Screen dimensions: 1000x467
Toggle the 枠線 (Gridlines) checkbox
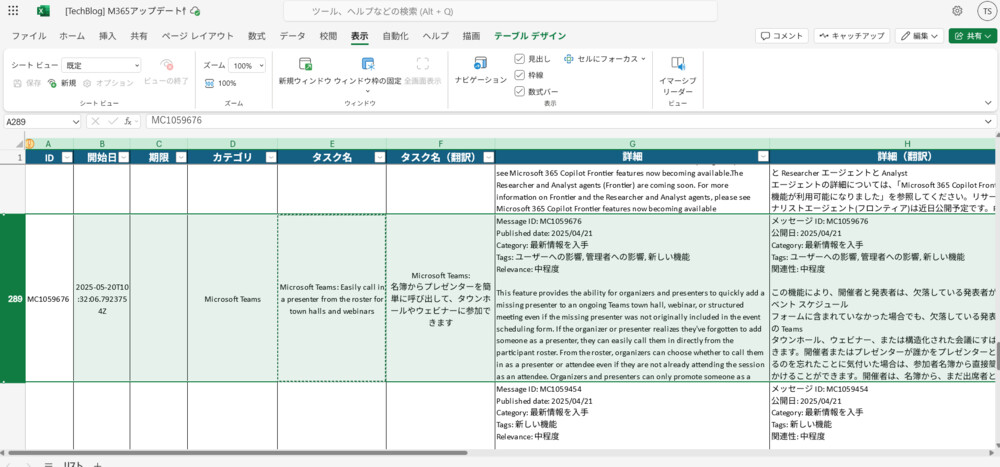point(519,75)
